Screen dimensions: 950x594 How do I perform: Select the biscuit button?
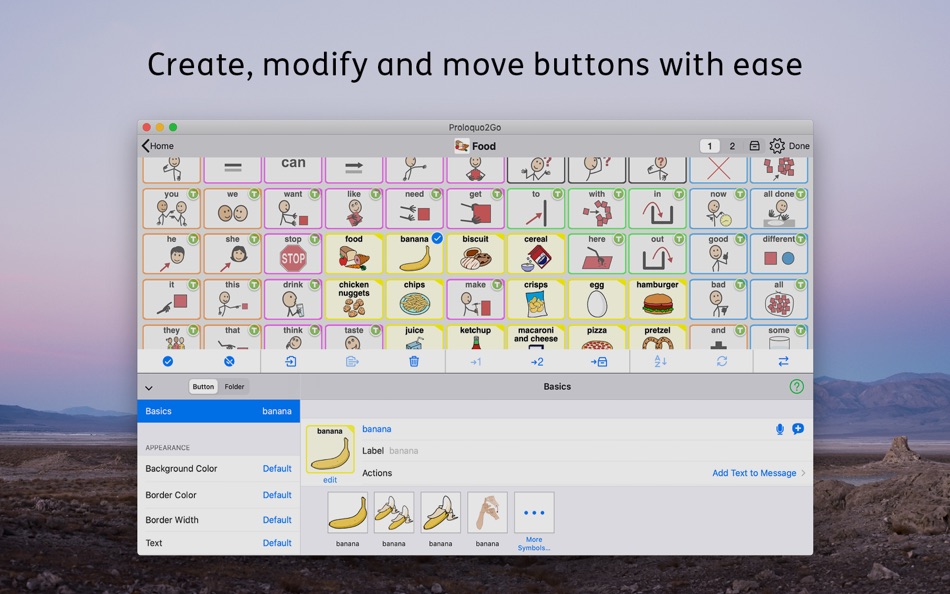pyautogui.click(x=476, y=253)
